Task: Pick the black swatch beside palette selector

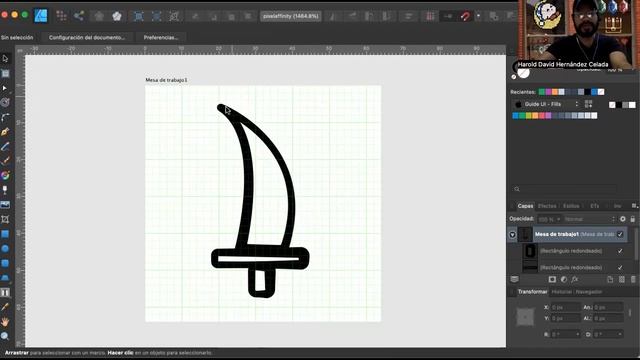Action: [x=619, y=105]
